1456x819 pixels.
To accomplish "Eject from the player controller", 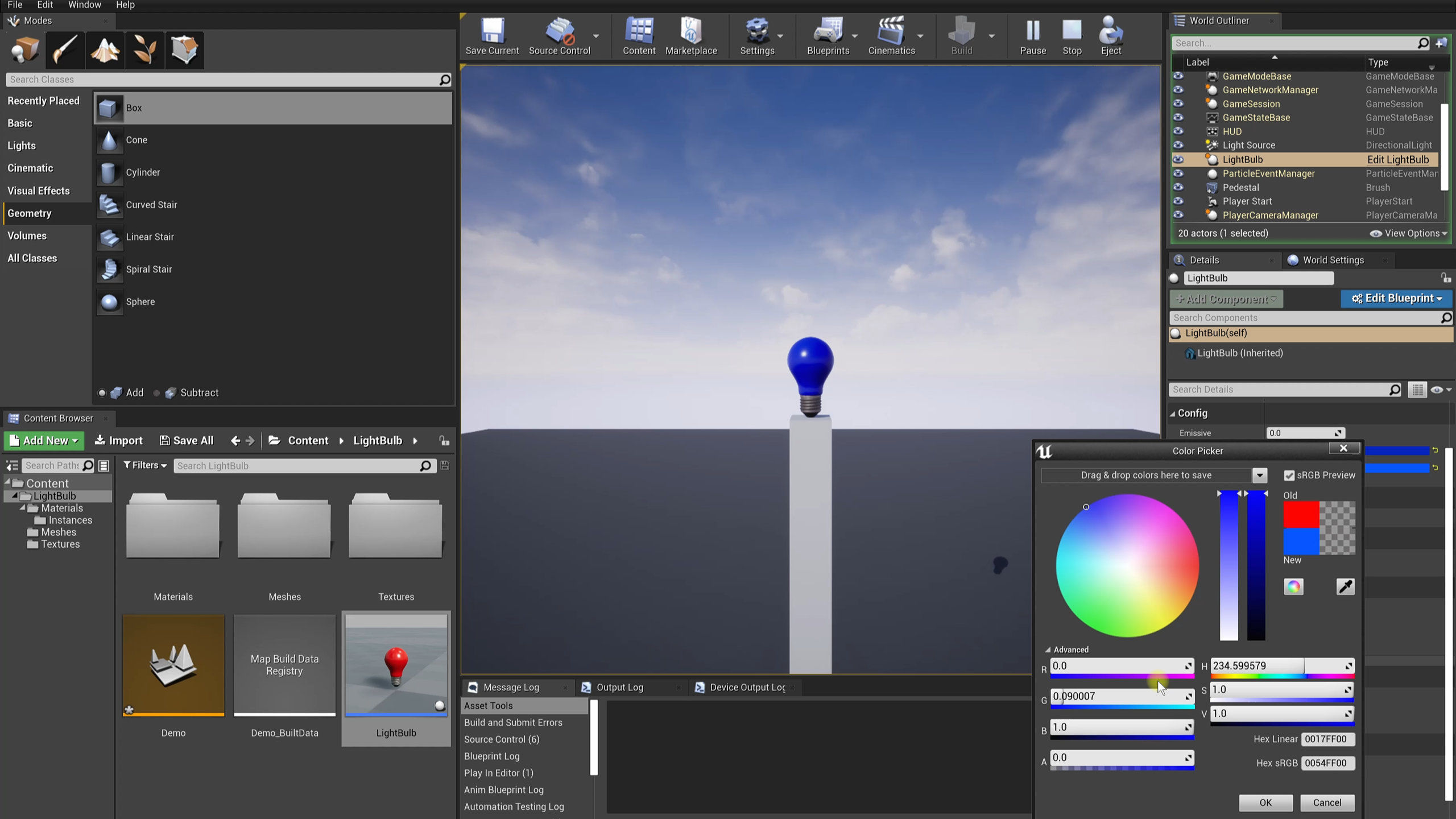I will pyautogui.click(x=1111, y=36).
